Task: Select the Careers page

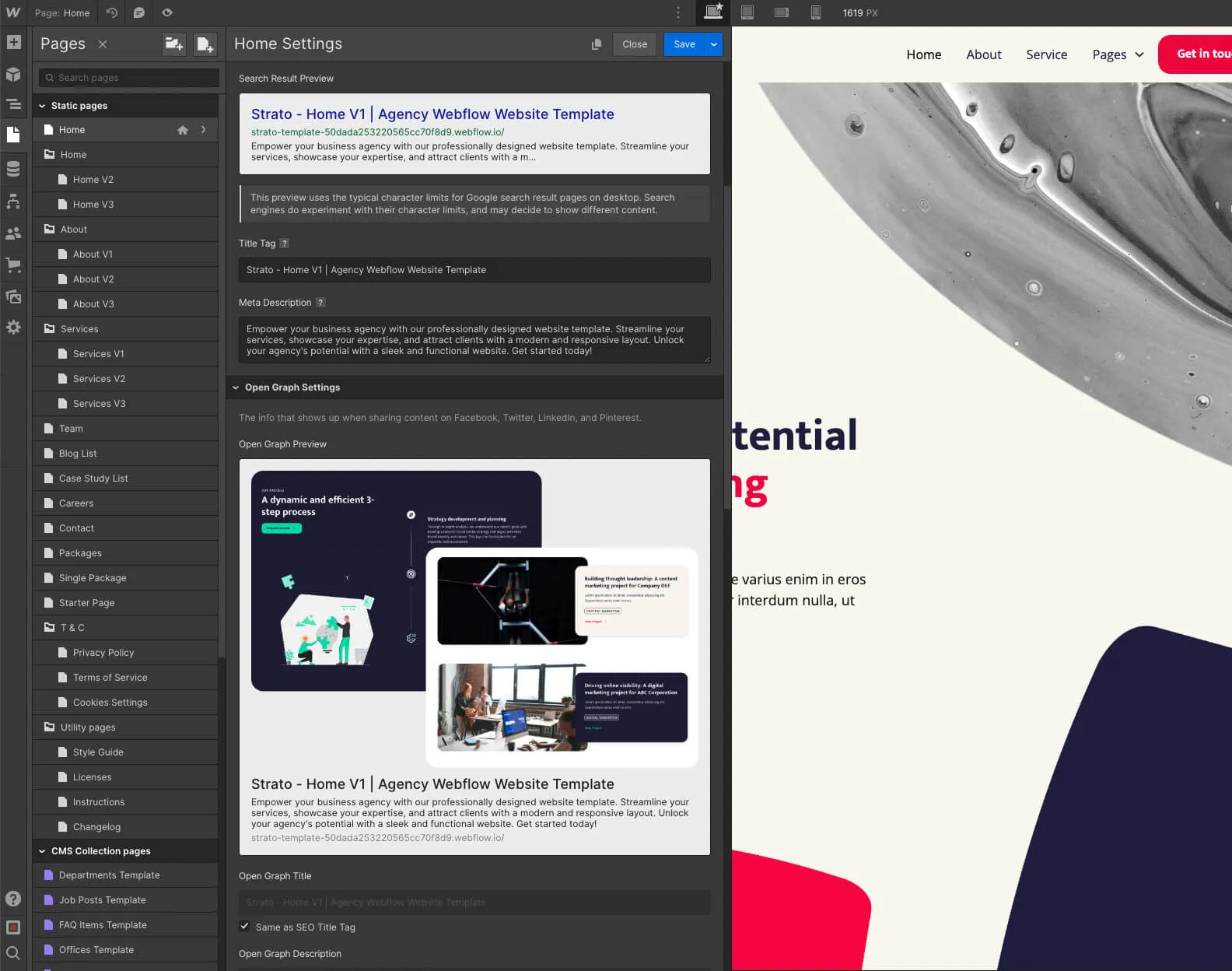Action: pyautogui.click(x=125, y=503)
